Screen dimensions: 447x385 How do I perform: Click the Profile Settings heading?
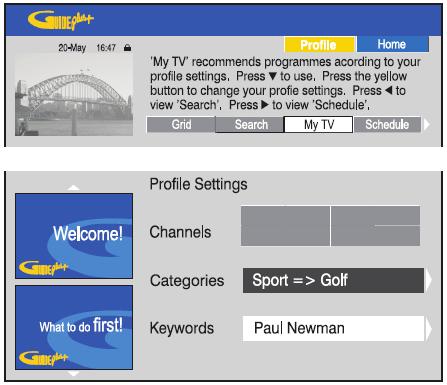click(198, 184)
